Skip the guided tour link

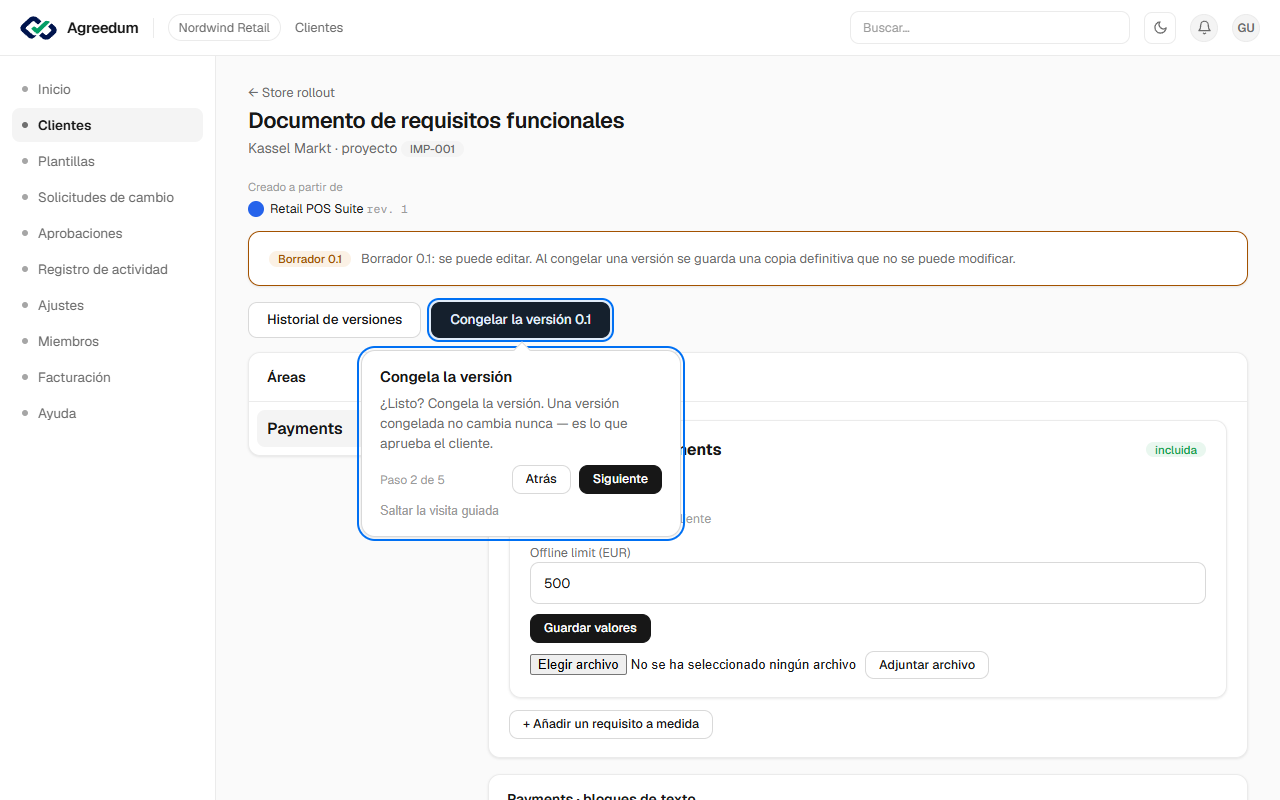[439, 510]
